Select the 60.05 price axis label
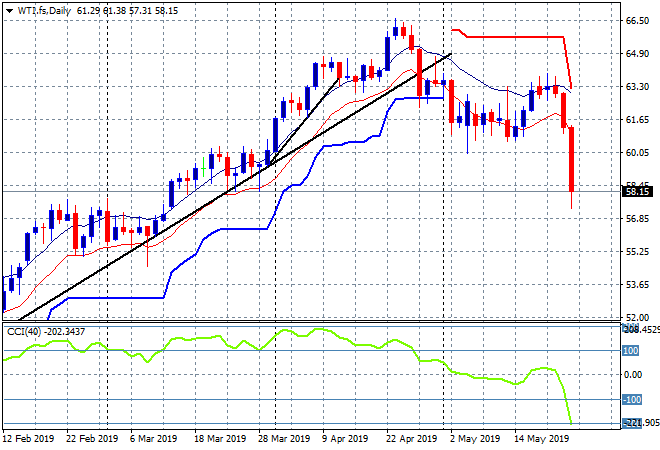Viewport: 660px width, 450px height. click(x=637, y=152)
